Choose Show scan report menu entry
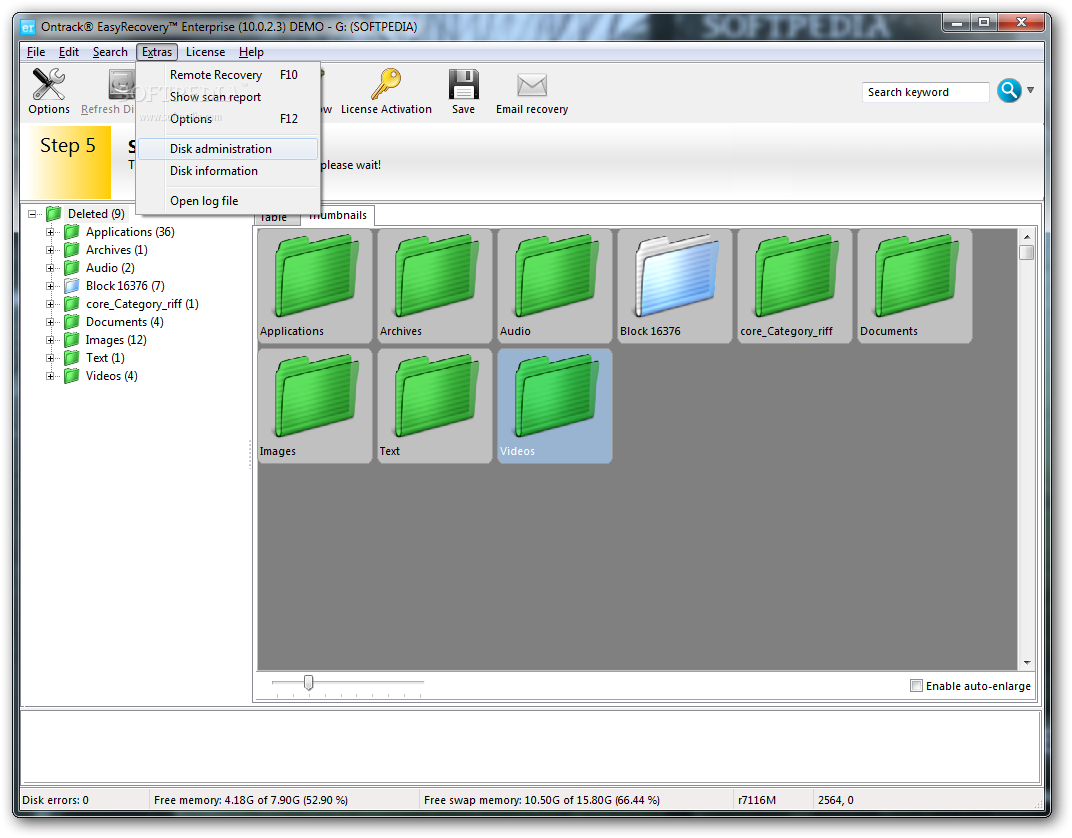This screenshot has width=1072, height=838. tap(229, 96)
